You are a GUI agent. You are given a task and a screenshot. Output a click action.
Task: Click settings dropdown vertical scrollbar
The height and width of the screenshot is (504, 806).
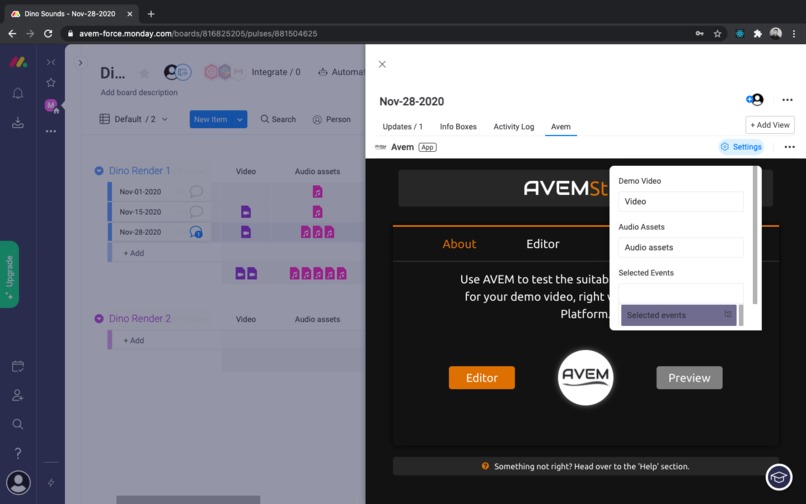click(x=755, y=235)
